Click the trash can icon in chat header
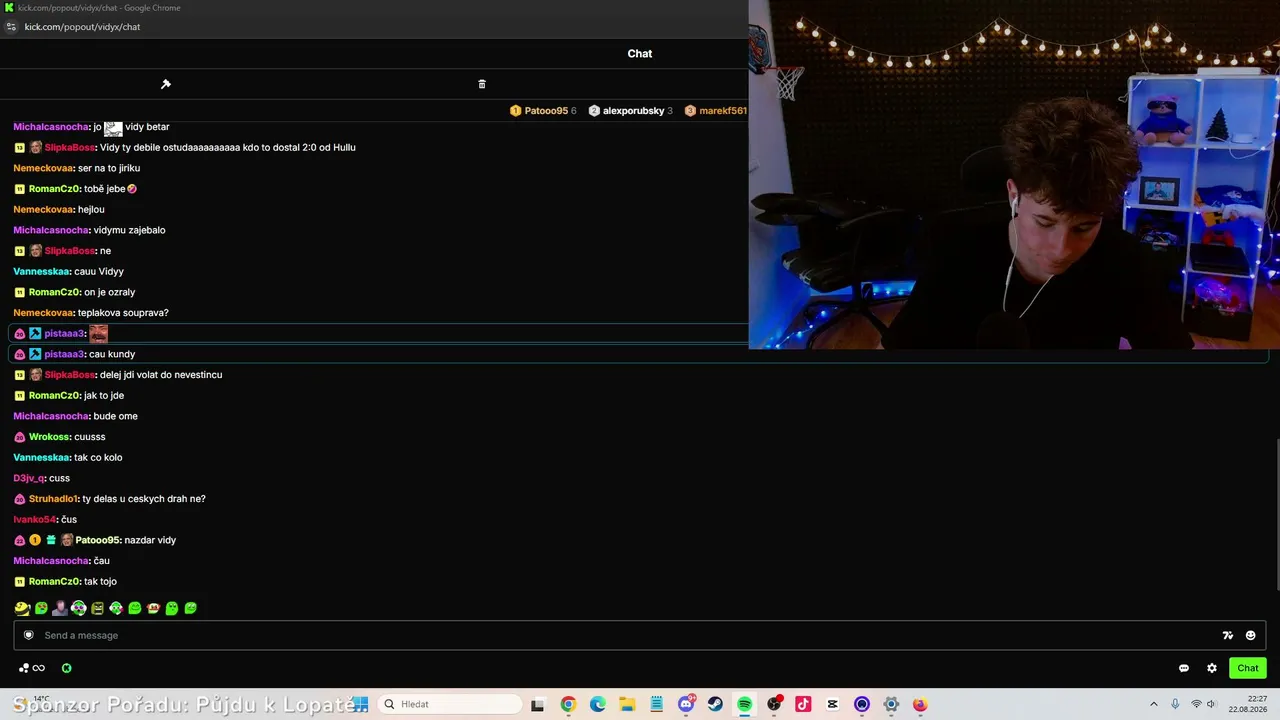Image resolution: width=1280 pixels, height=720 pixels. [x=482, y=84]
